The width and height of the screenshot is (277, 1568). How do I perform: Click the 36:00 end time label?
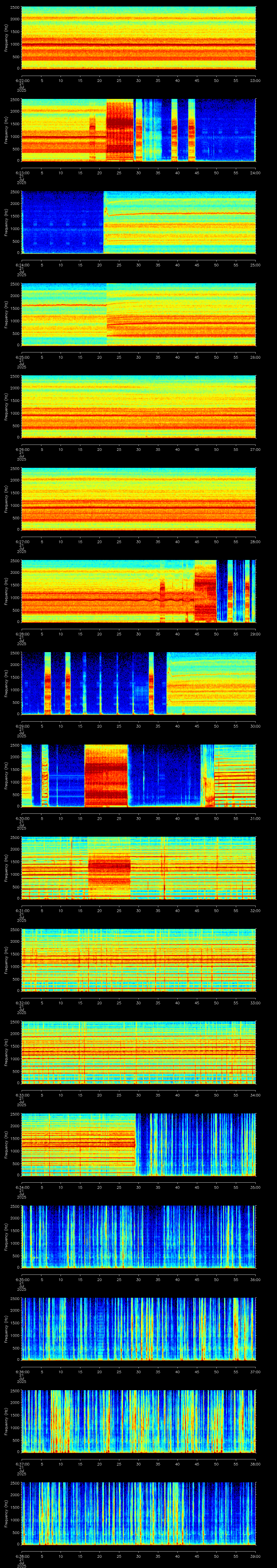(x=255, y=1279)
